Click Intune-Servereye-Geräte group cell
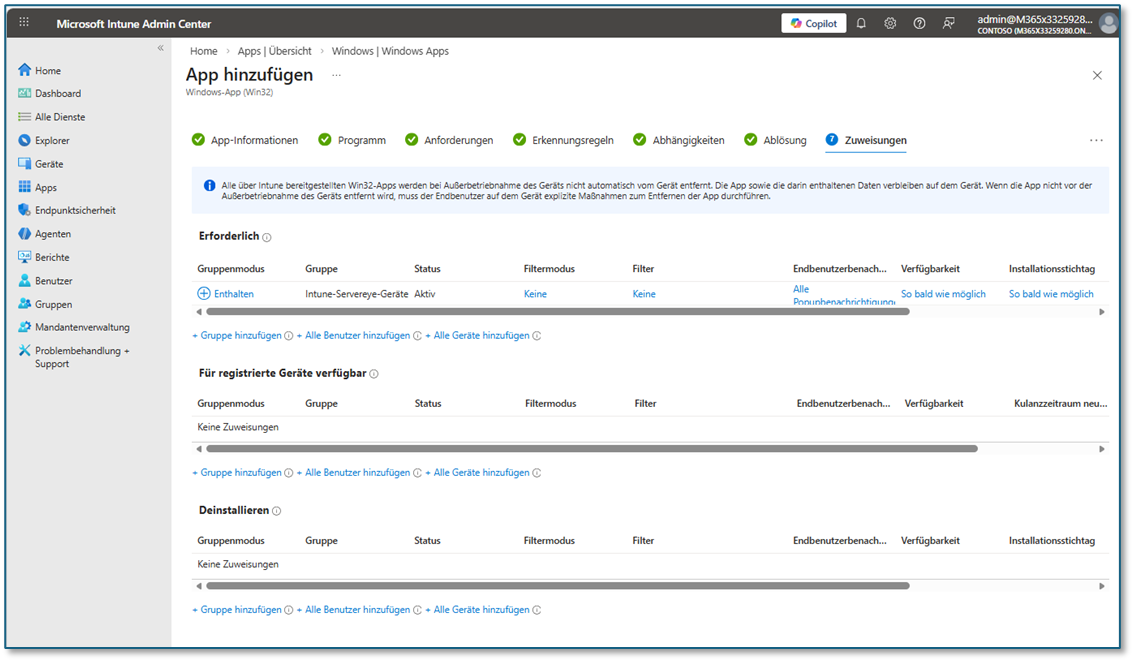 [x=357, y=294]
